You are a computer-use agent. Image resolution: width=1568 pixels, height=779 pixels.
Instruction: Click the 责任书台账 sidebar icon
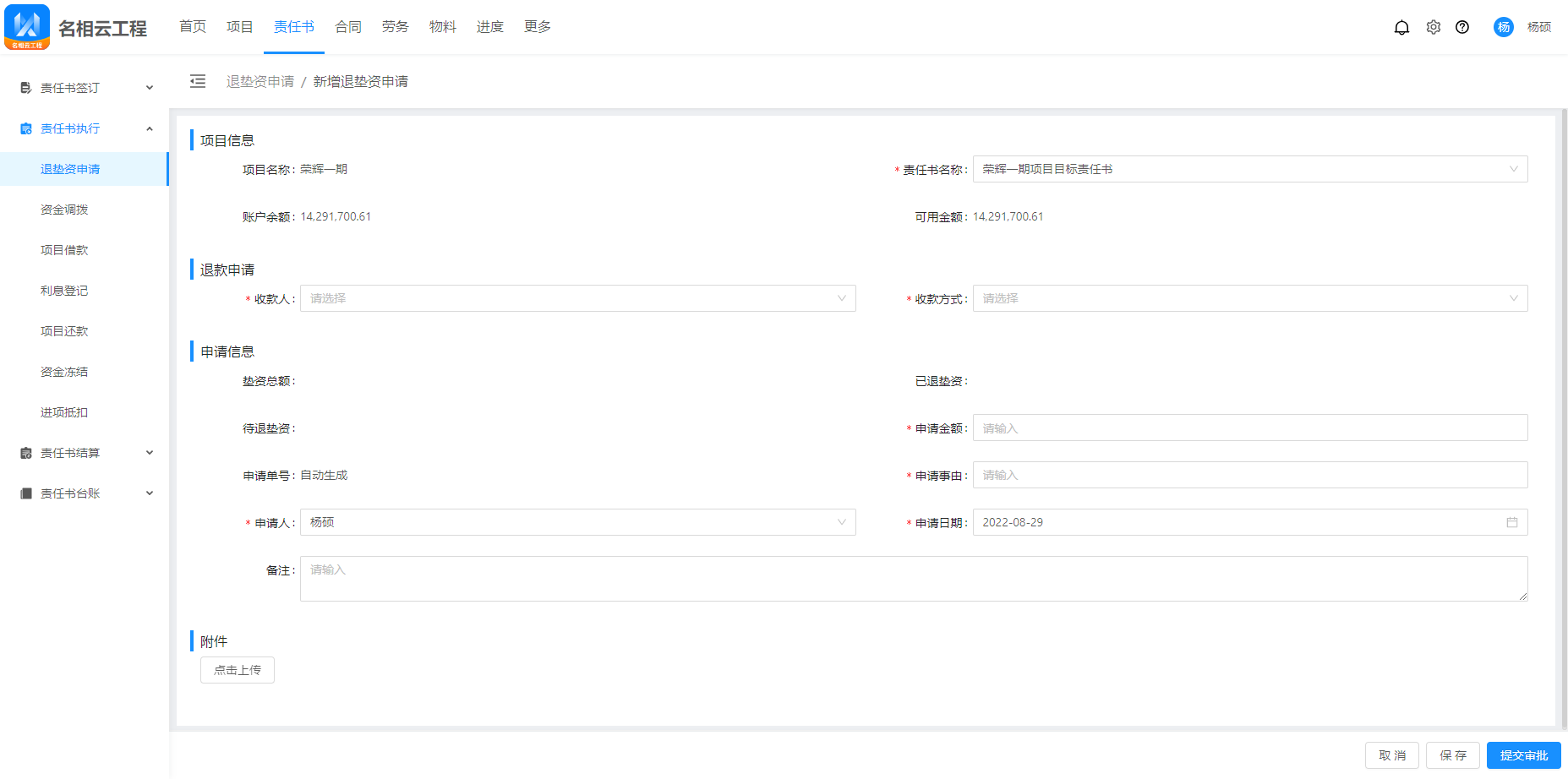point(26,493)
